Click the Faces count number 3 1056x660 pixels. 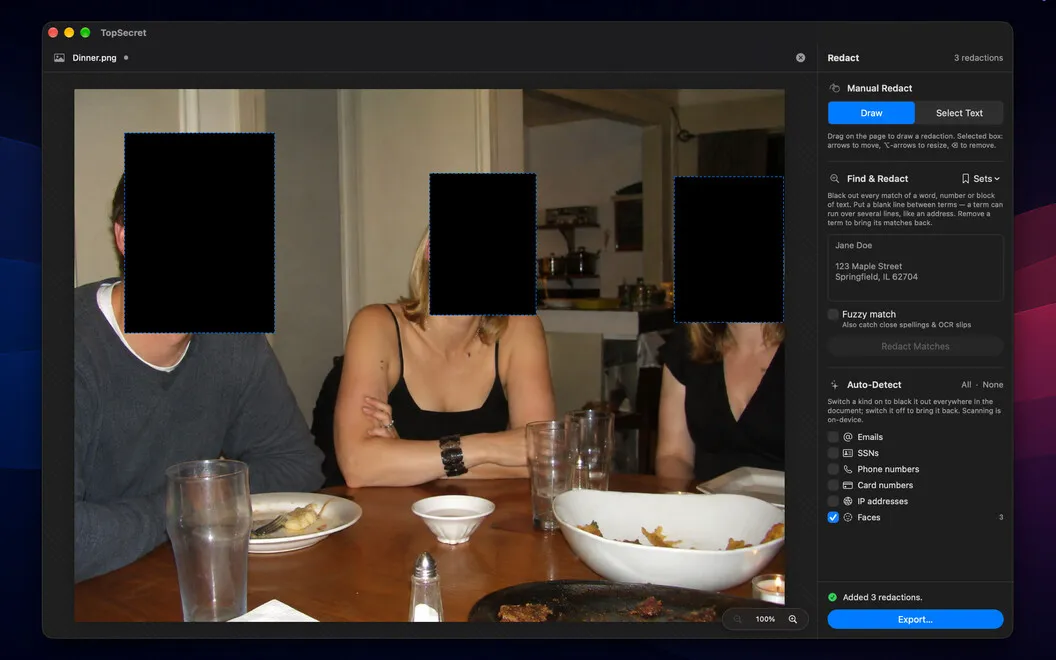coord(1001,517)
